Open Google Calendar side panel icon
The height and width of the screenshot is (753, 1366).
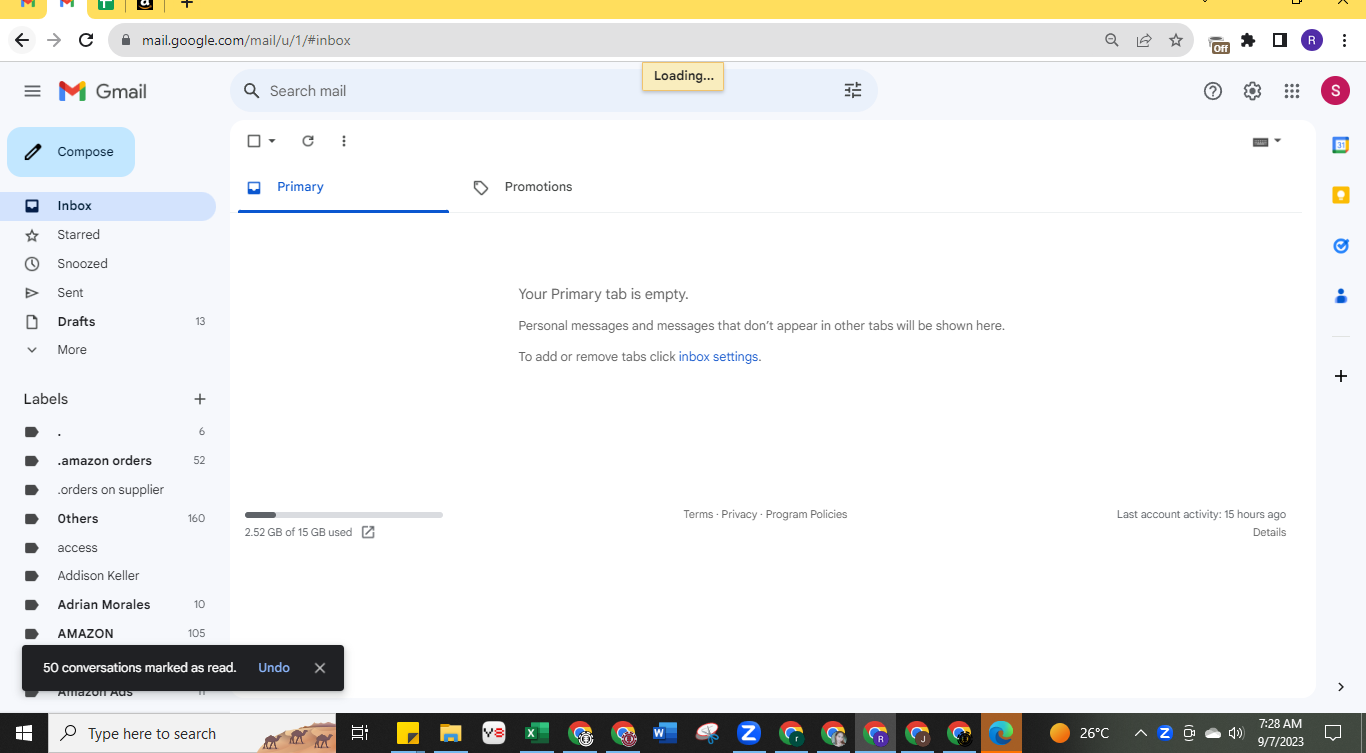1341,145
